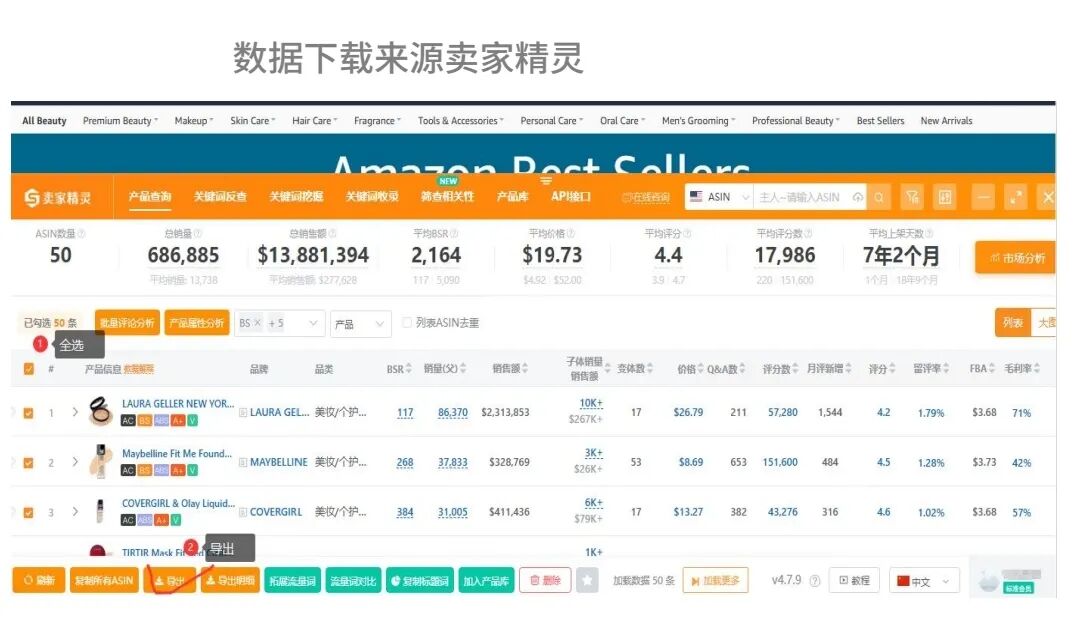Viewport: 1080px width, 624px height.
Task: Click the green V badge on LAURA GELLER row
Action: [x=193, y=420]
